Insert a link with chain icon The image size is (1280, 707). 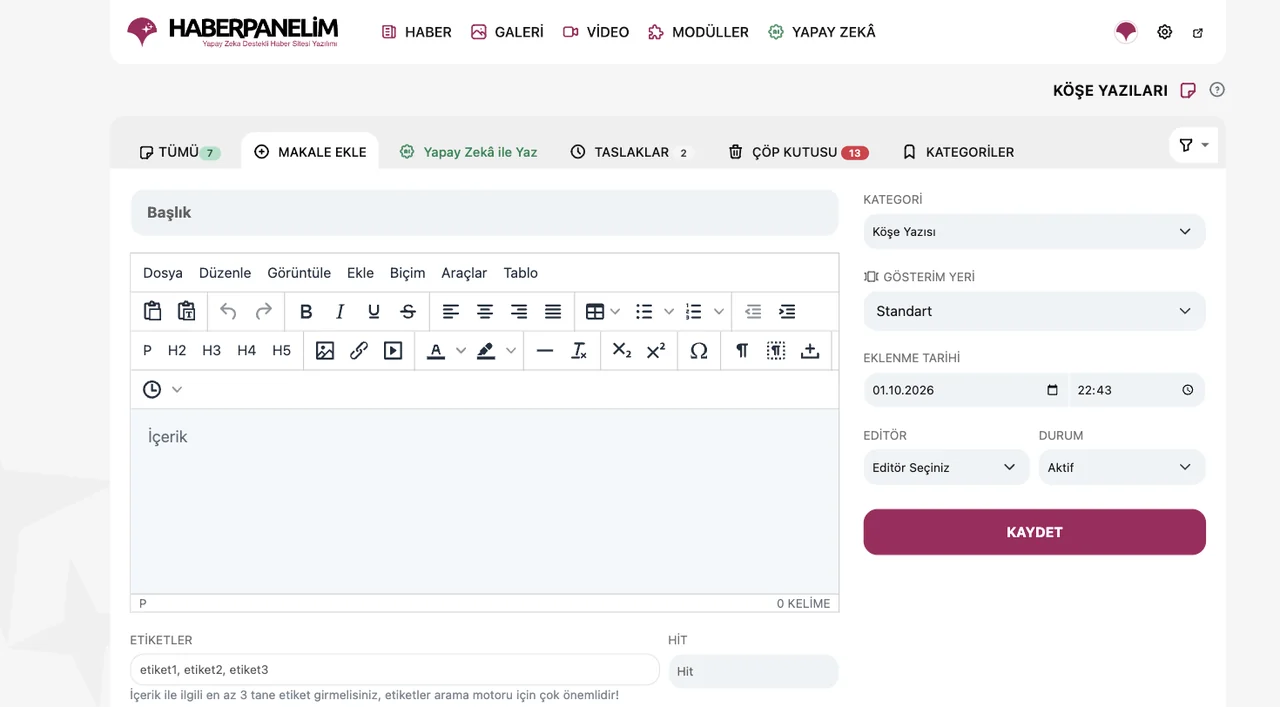click(359, 350)
